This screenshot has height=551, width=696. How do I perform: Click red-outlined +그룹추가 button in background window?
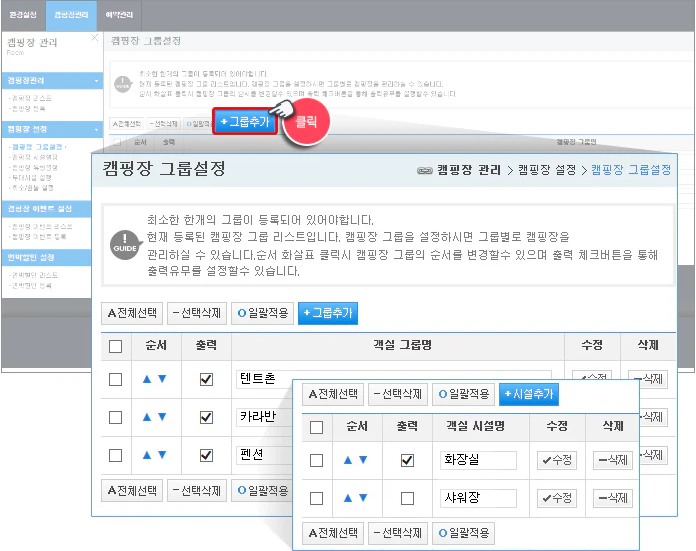(x=245, y=121)
